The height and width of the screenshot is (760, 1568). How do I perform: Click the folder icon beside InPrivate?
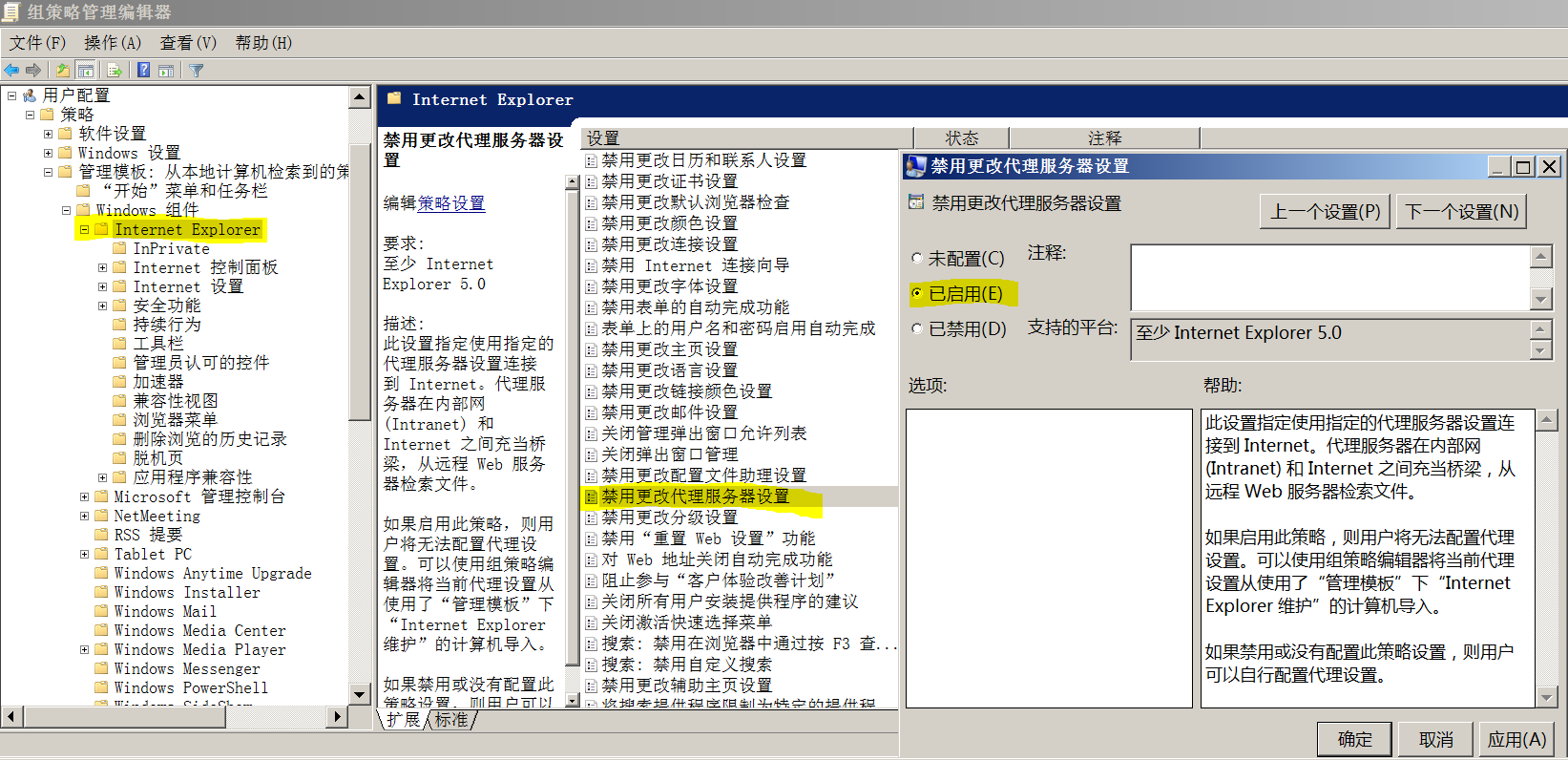[x=119, y=248]
